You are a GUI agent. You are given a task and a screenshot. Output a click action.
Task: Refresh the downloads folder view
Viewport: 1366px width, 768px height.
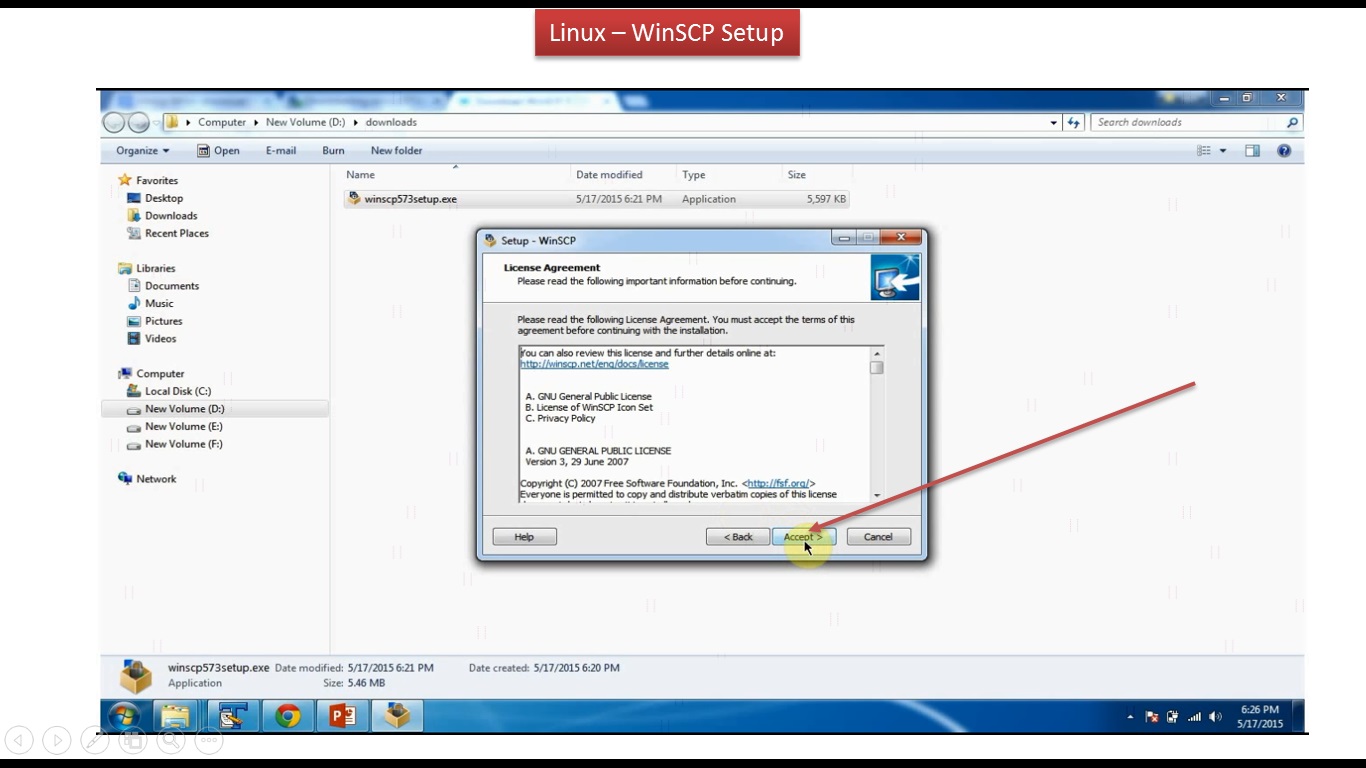(x=1074, y=122)
